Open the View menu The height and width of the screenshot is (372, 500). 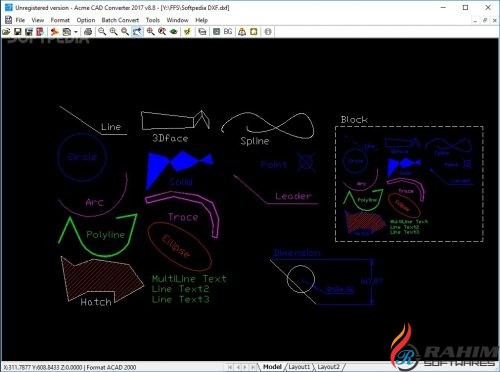[38, 20]
